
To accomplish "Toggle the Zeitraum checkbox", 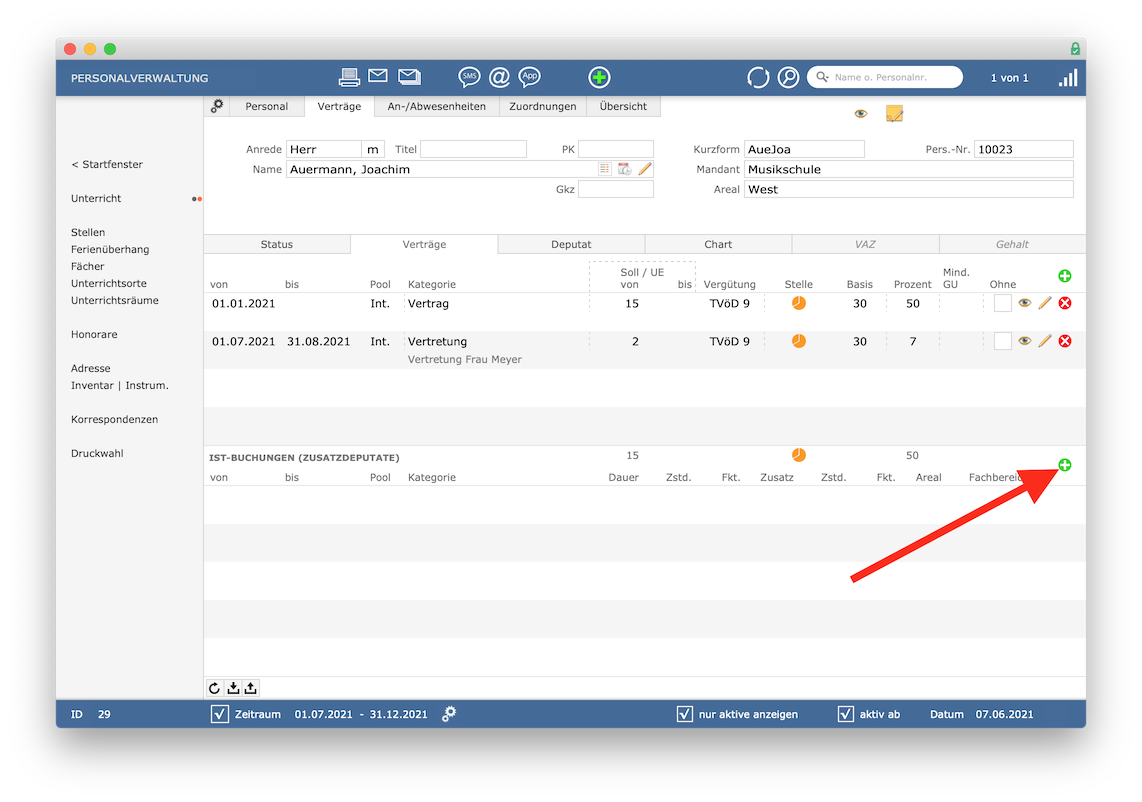I will click(219, 714).
